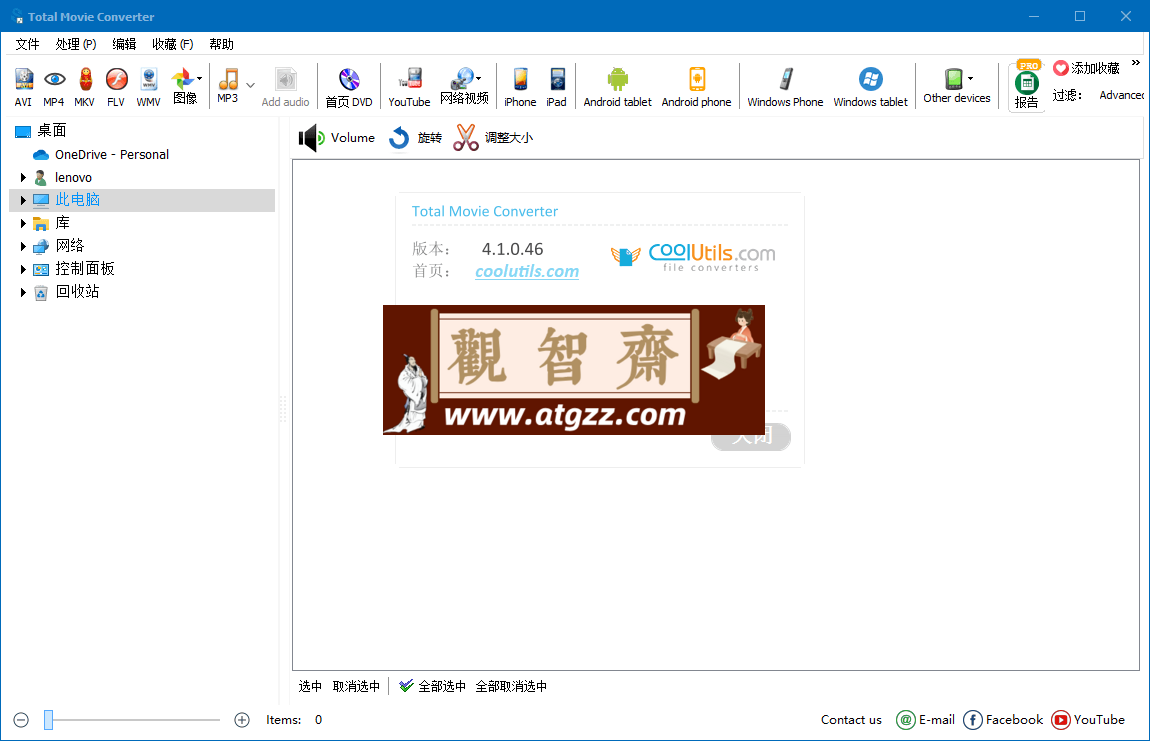The width and height of the screenshot is (1150, 741).
Task: Open the MP3 dropdown chevron
Action: point(251,85)
